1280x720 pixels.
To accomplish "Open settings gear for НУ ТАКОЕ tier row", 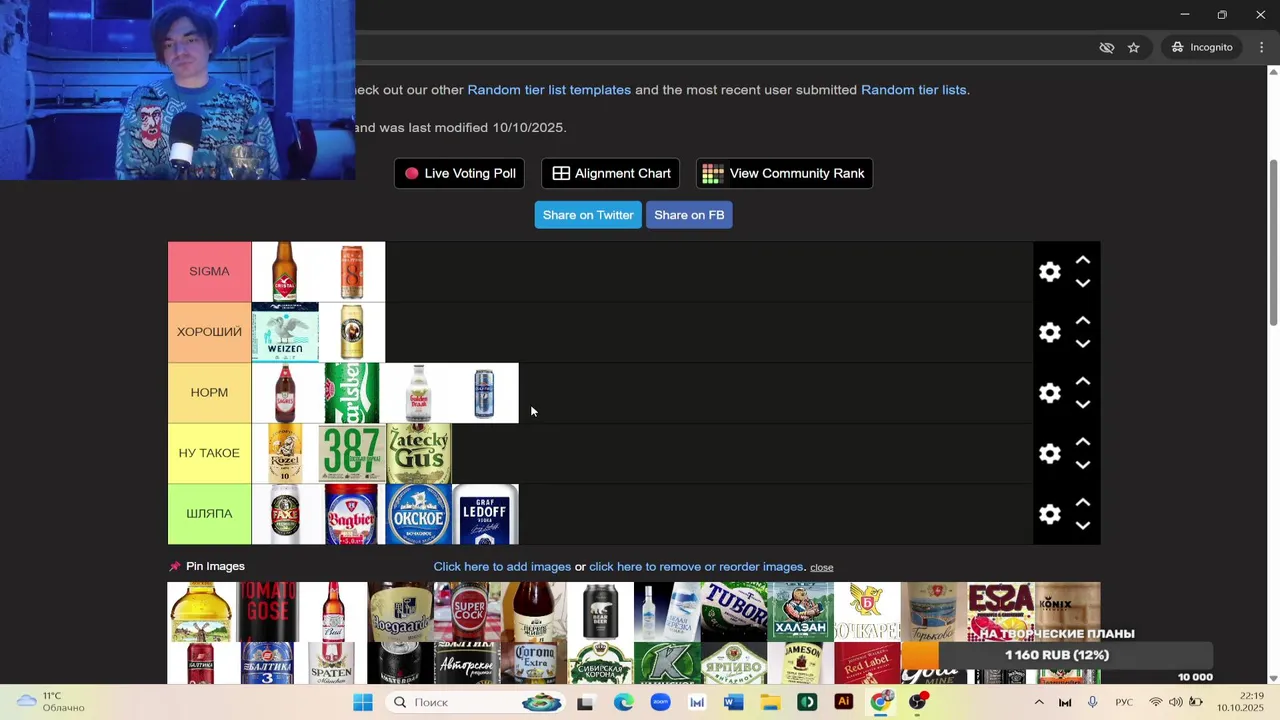I will pos(1049,454).
